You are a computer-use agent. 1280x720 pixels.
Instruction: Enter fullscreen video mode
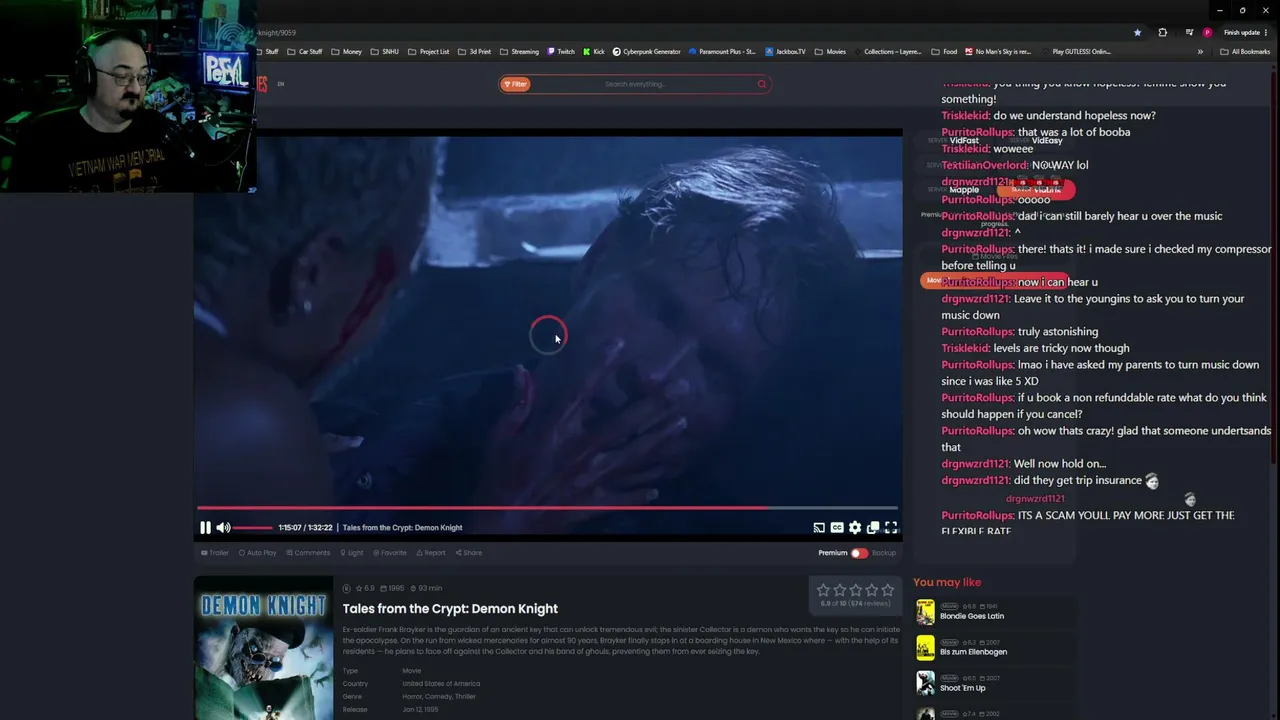[x=891, y=528]
